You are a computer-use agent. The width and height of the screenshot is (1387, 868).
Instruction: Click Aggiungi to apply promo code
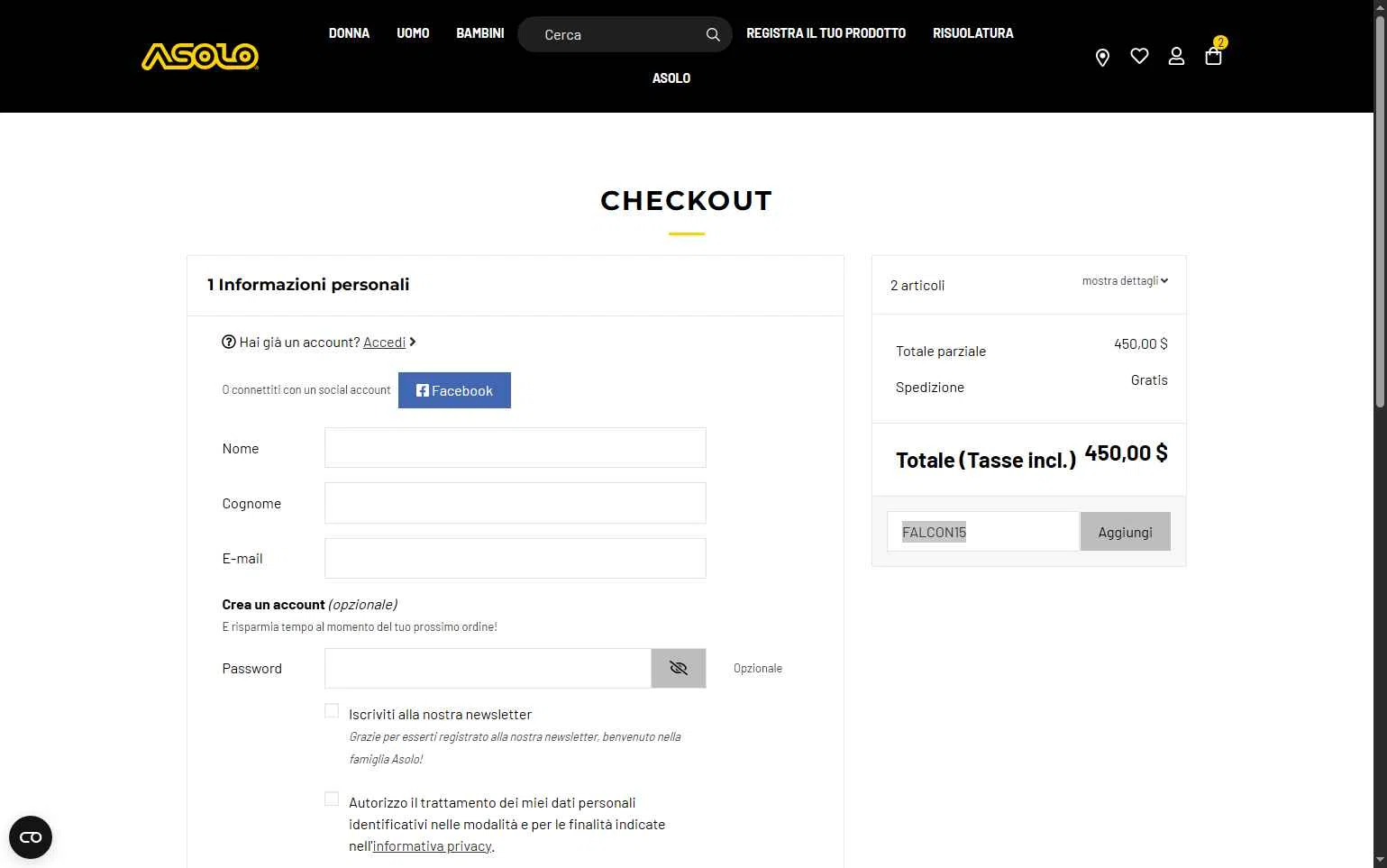(1125, 532)
